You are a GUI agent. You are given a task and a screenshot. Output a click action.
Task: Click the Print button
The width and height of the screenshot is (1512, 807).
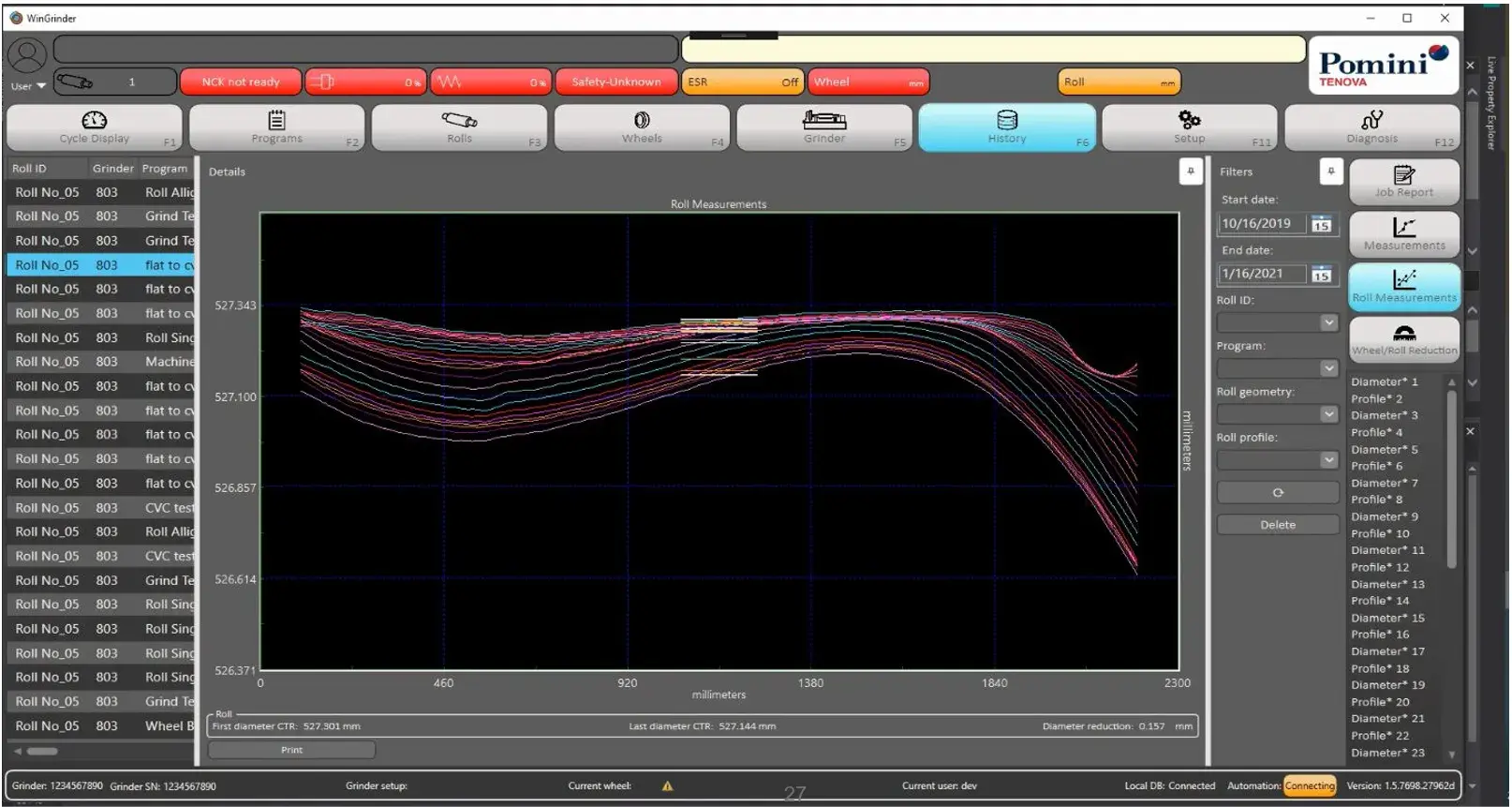[x=291, y=750]
